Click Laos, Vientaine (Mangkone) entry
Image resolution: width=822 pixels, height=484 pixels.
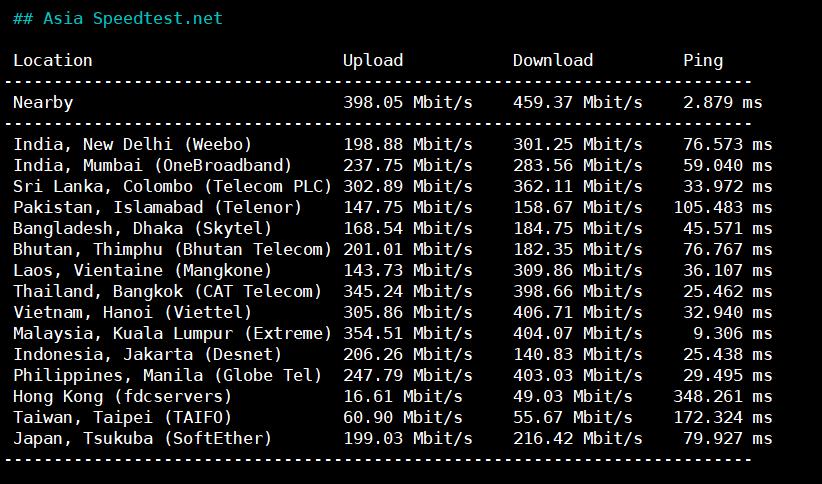click(142, 270)
